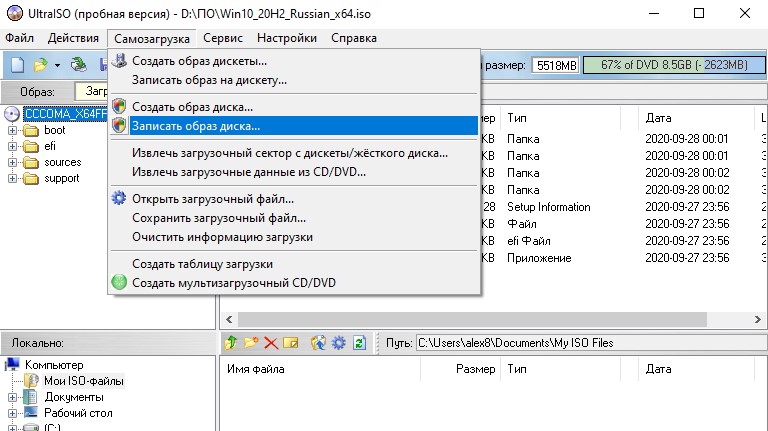Click the shield icon beside 'Записать образ диска'

[119, 125]
